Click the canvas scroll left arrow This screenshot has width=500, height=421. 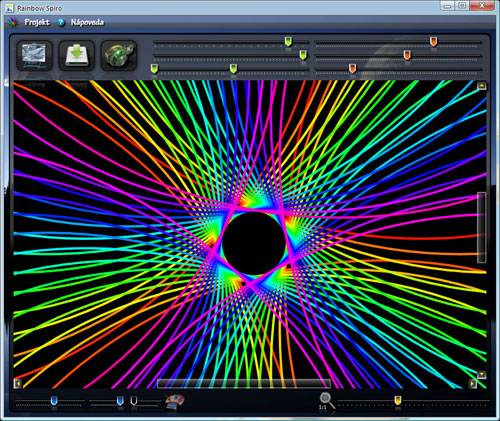tap(18, 384)
